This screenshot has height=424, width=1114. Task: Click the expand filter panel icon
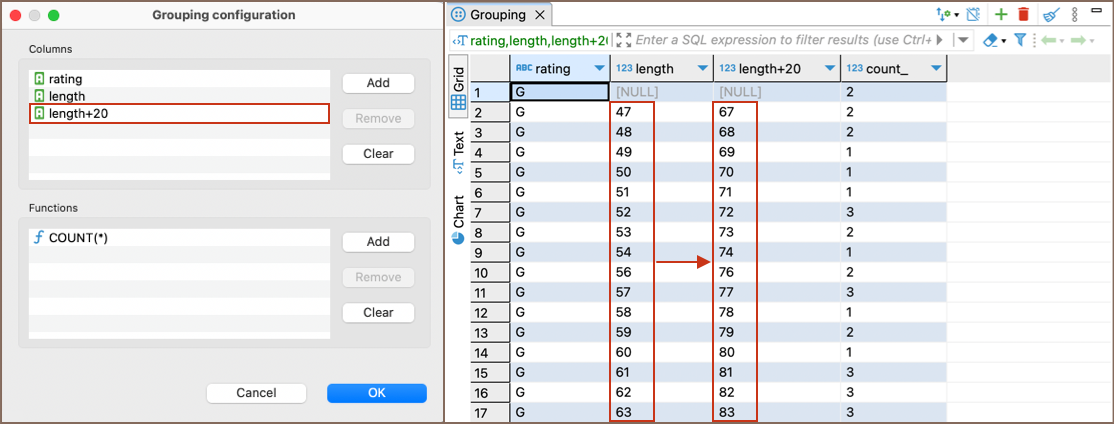tap(624, 40)
